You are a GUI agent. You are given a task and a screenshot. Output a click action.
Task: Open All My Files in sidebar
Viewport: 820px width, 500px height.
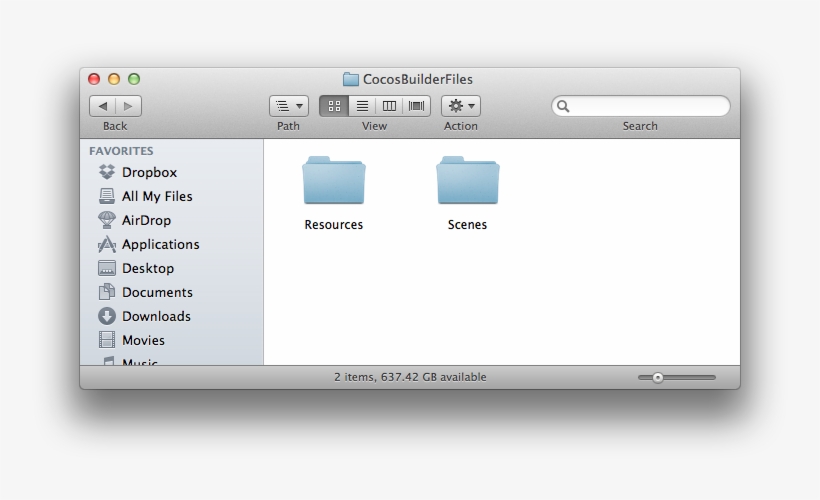pos(156,196)
